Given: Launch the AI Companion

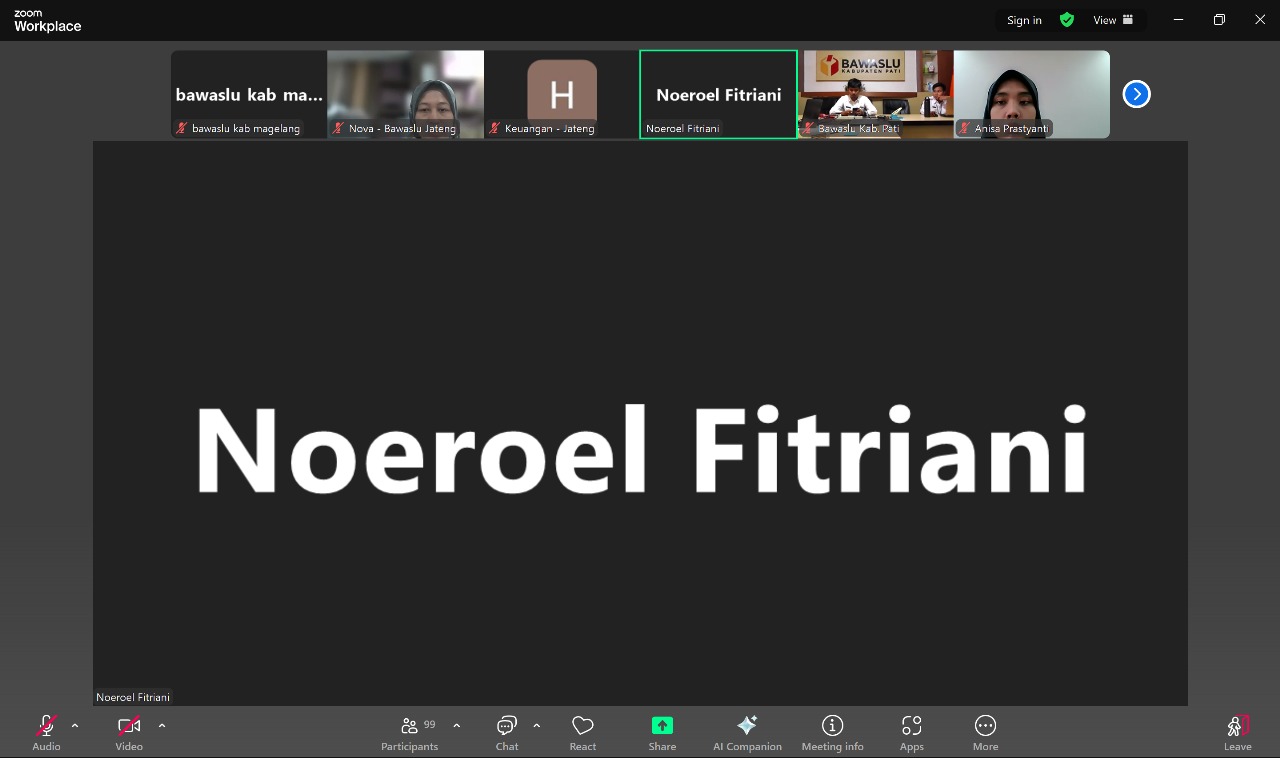Looking at the screenshot, I should [747, 731].
